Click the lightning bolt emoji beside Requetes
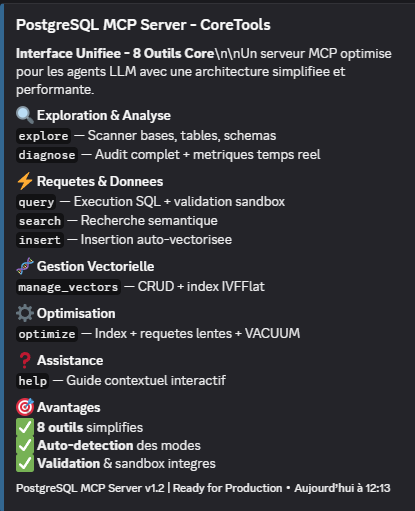This screenshot has height=511, width=415. tap(25, 182)
